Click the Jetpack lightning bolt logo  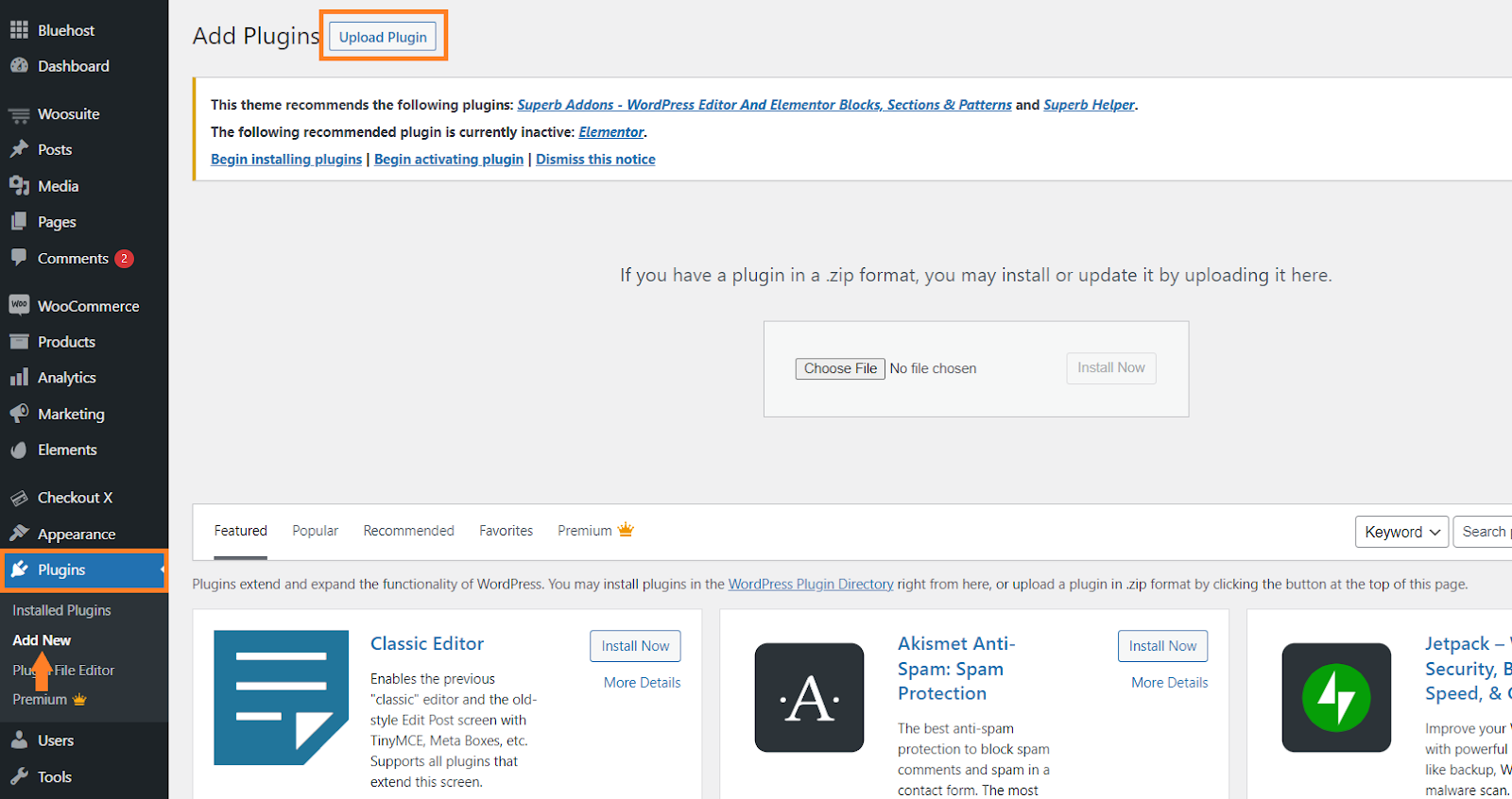click(1336, 698)
